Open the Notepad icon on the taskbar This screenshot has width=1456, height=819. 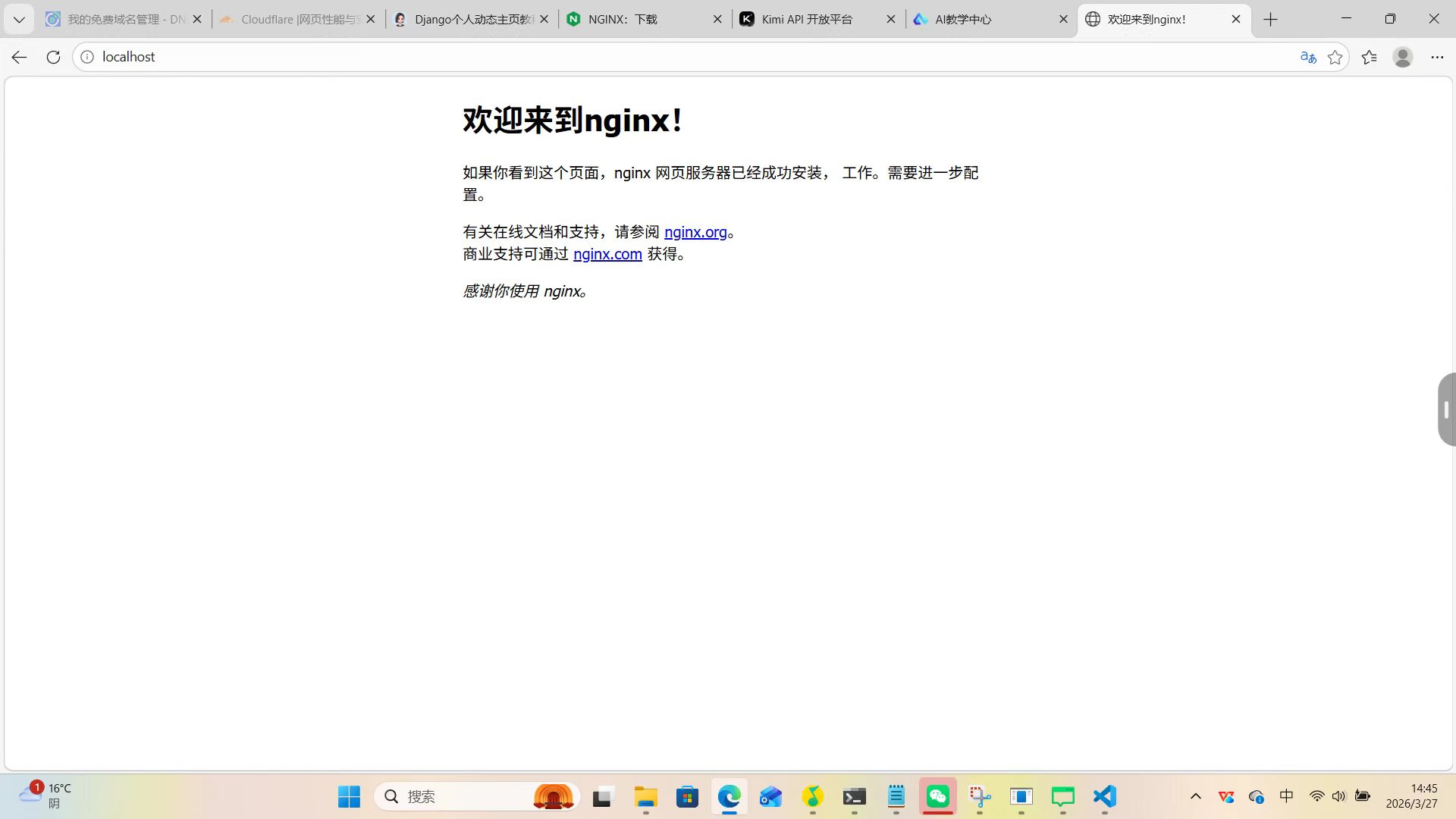896,796
